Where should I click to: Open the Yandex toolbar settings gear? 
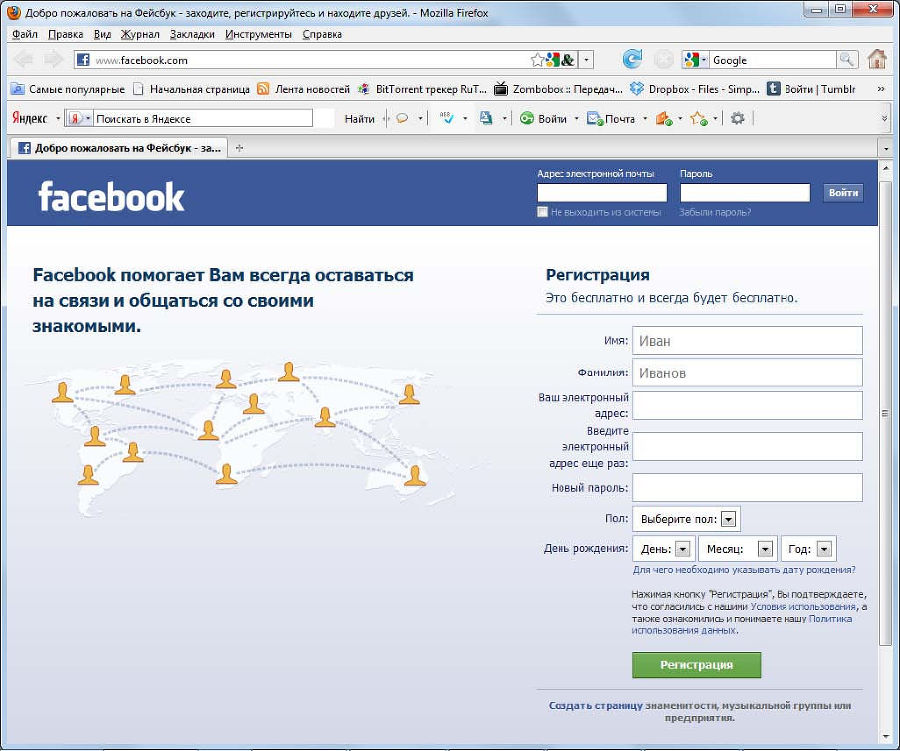coord(738,118)
